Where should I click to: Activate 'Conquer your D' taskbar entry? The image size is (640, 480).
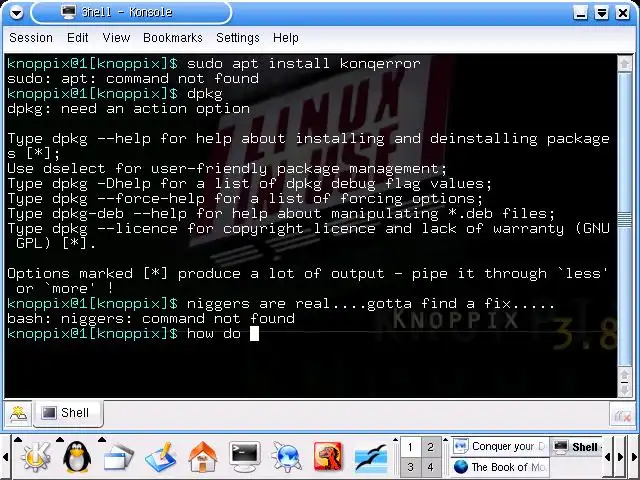tap(500, 447)
